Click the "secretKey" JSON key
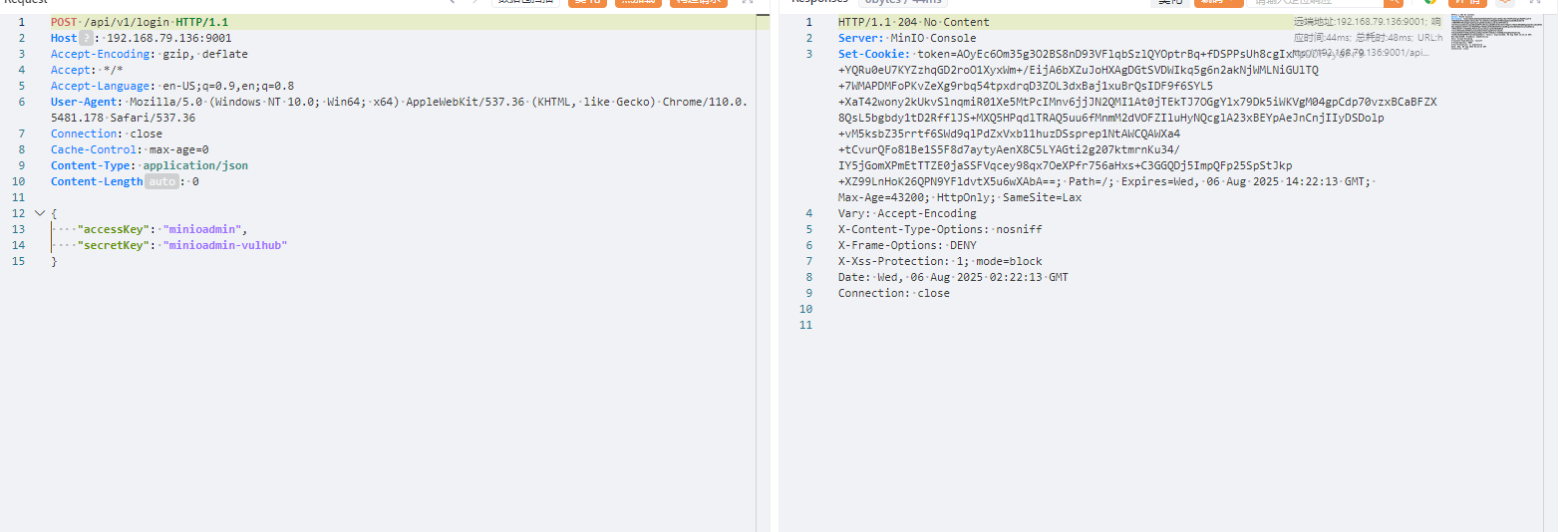The width and height of the screenshot is (1568, 532). point(114,245)
